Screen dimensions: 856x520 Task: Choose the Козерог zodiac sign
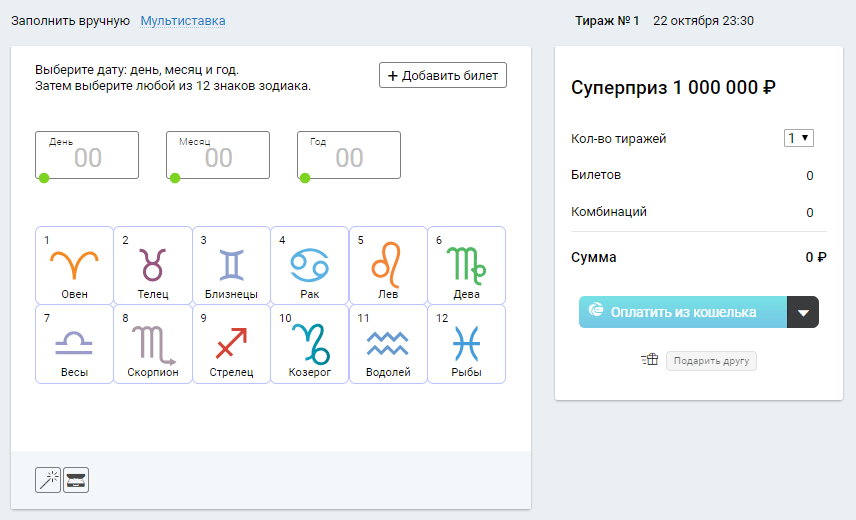point(310,344)
